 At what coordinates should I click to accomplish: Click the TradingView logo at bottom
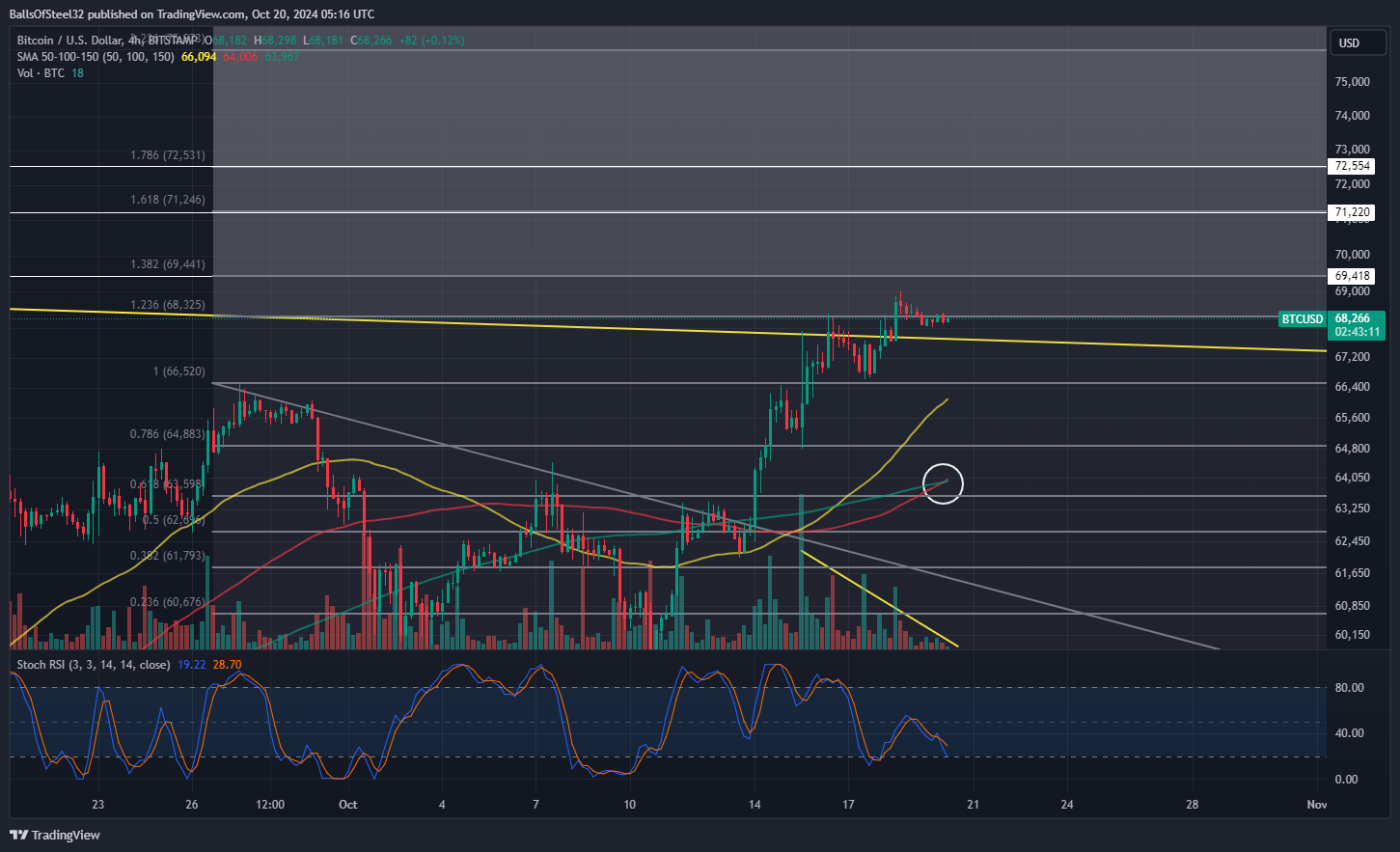point(55,835)
